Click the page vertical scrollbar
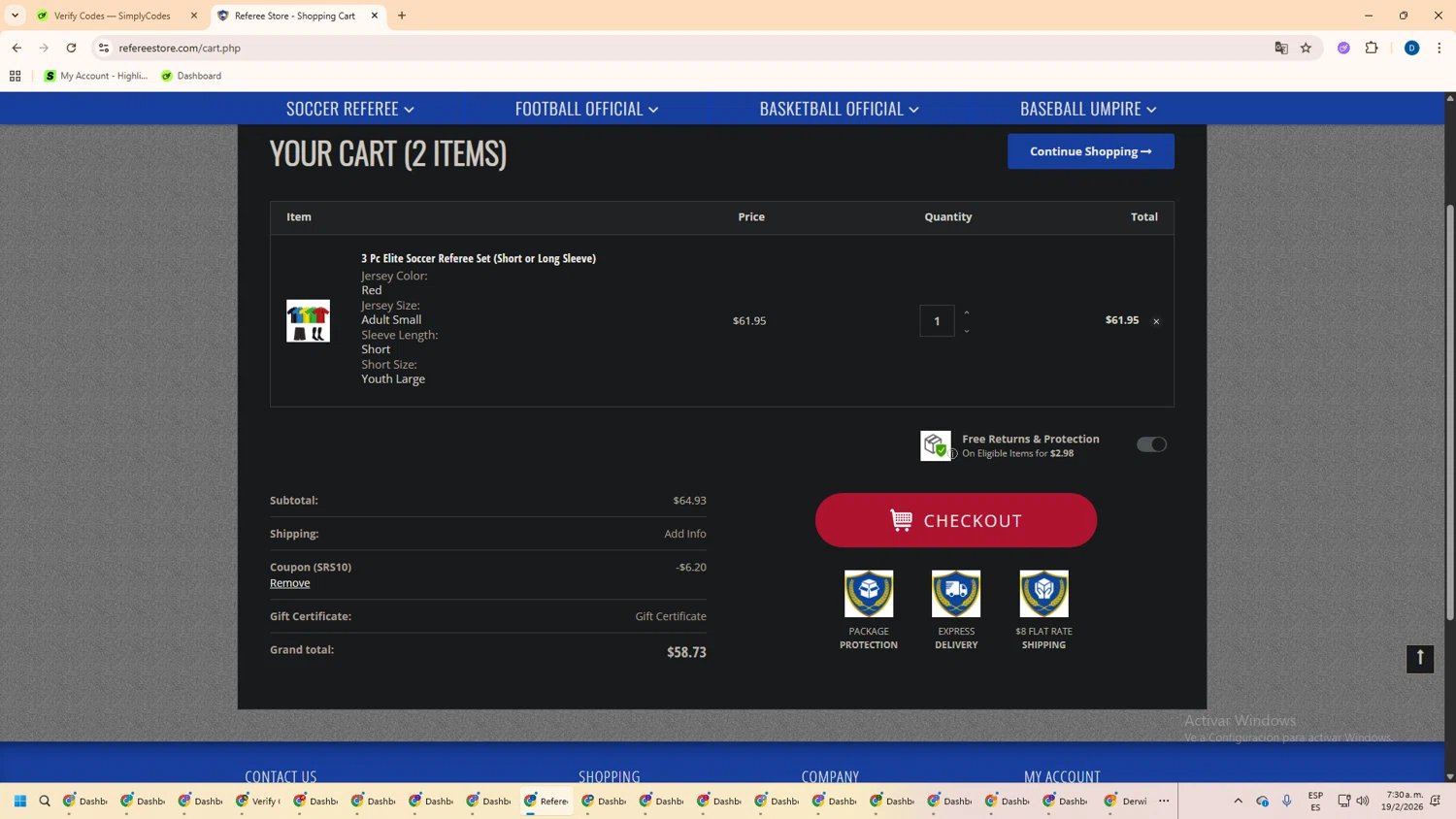This screenshot has width=1456, height=819. (1450, 413)
